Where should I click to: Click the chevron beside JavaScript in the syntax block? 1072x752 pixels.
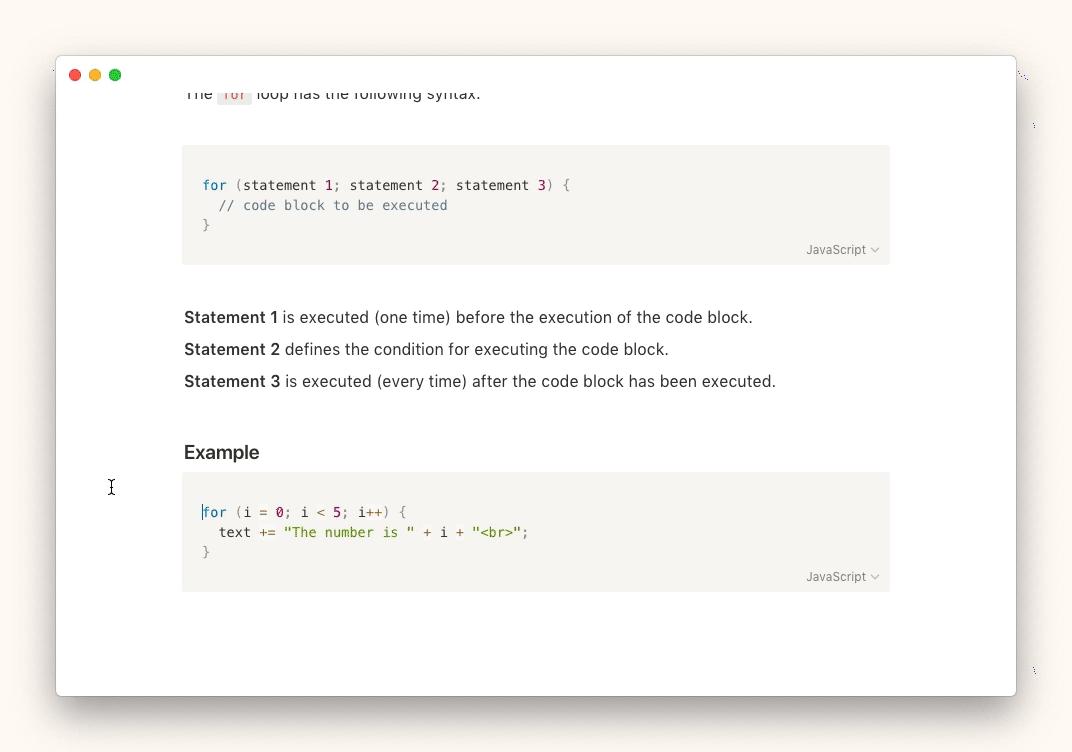pyautogui.click(x=875, y=250)
